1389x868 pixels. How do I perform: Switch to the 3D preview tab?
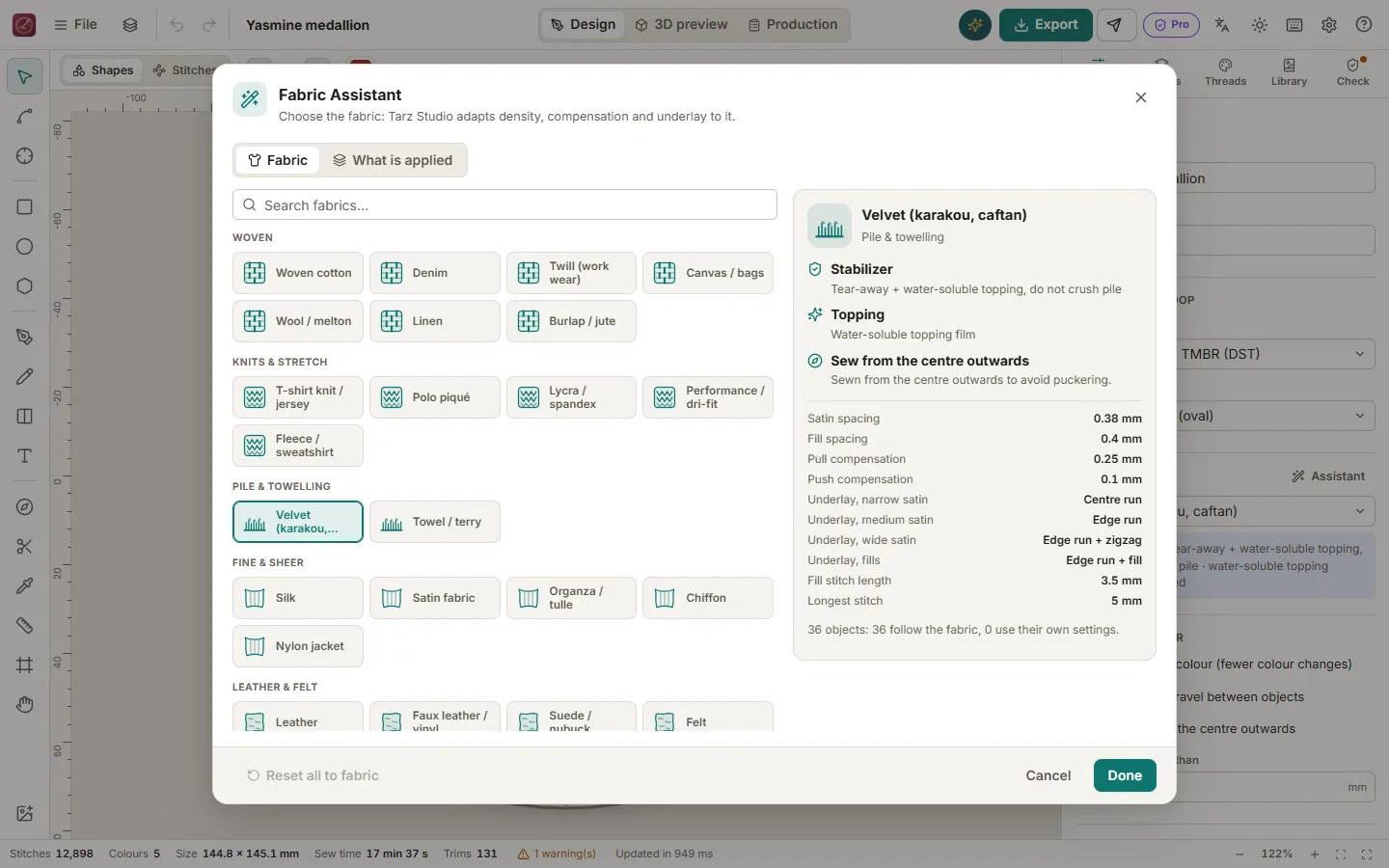coord(681,25)
